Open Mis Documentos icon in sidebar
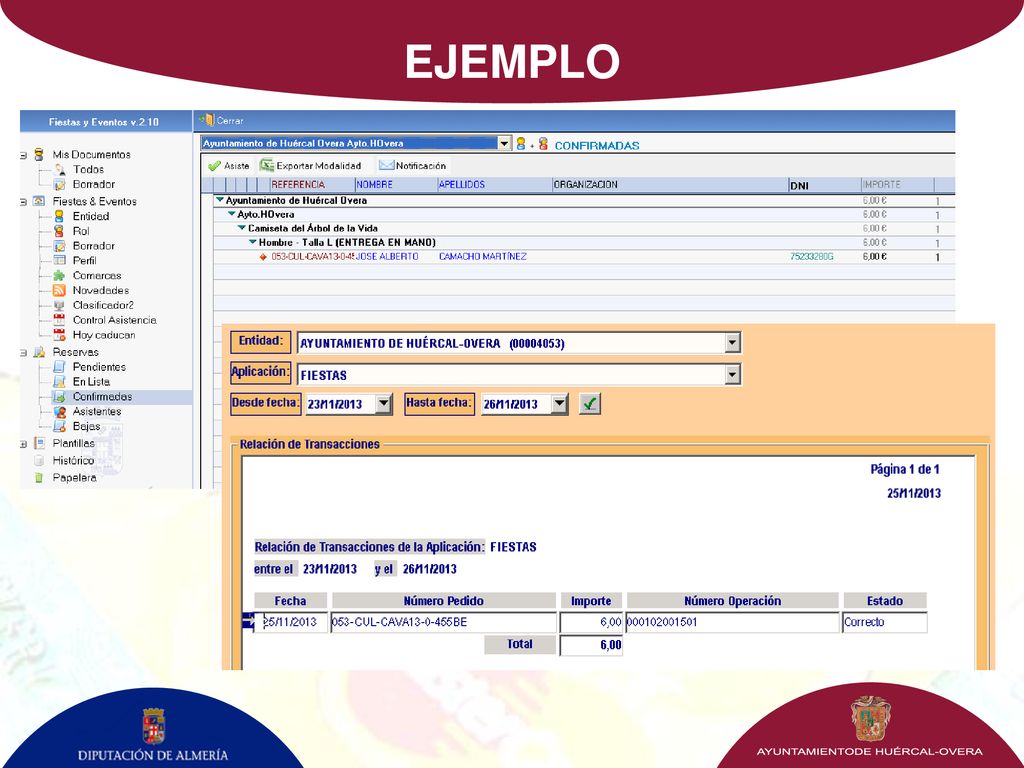This screenshot has height=768, width=1024. coord(39,155)
